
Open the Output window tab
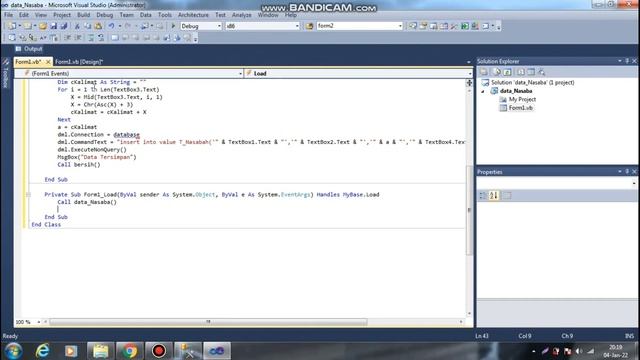[x=29, y=49]
